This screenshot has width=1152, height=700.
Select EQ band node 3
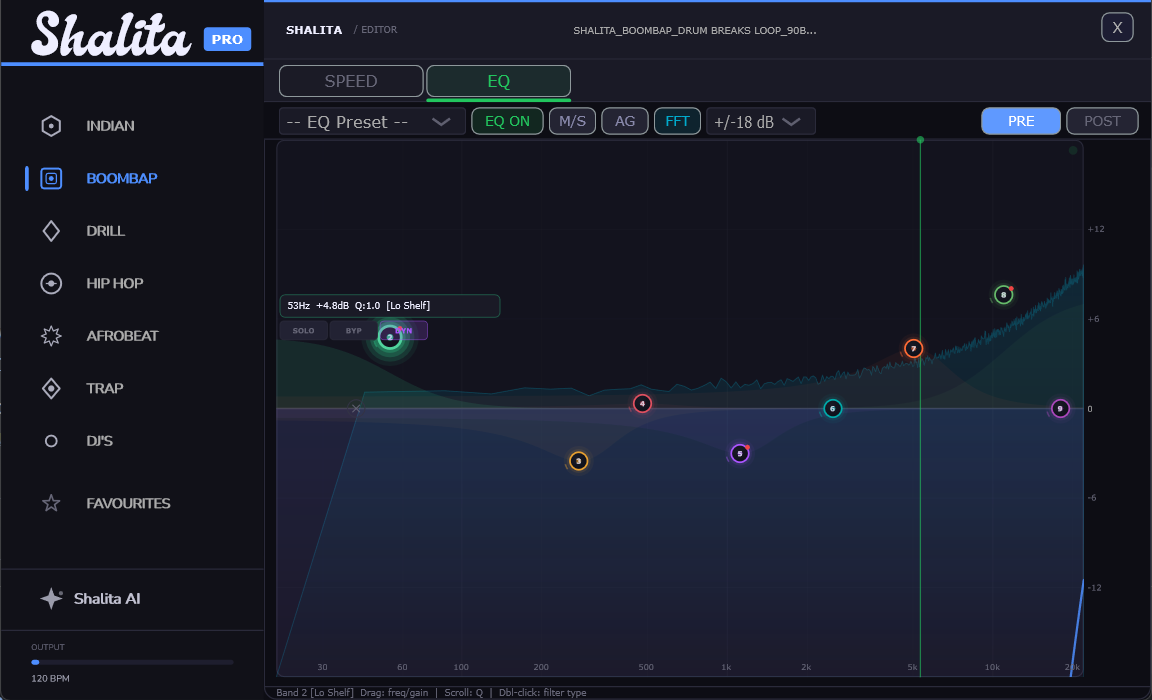[x=578, y=461]
